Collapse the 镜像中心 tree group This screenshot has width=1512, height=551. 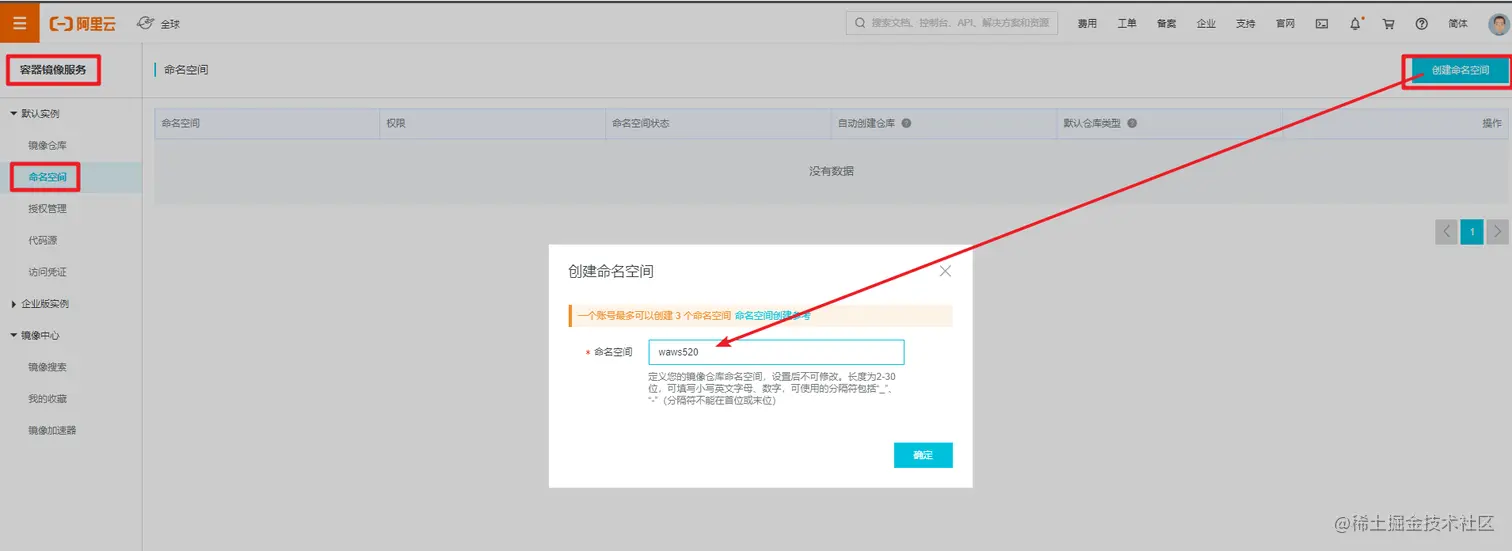(x=36, y=335)
